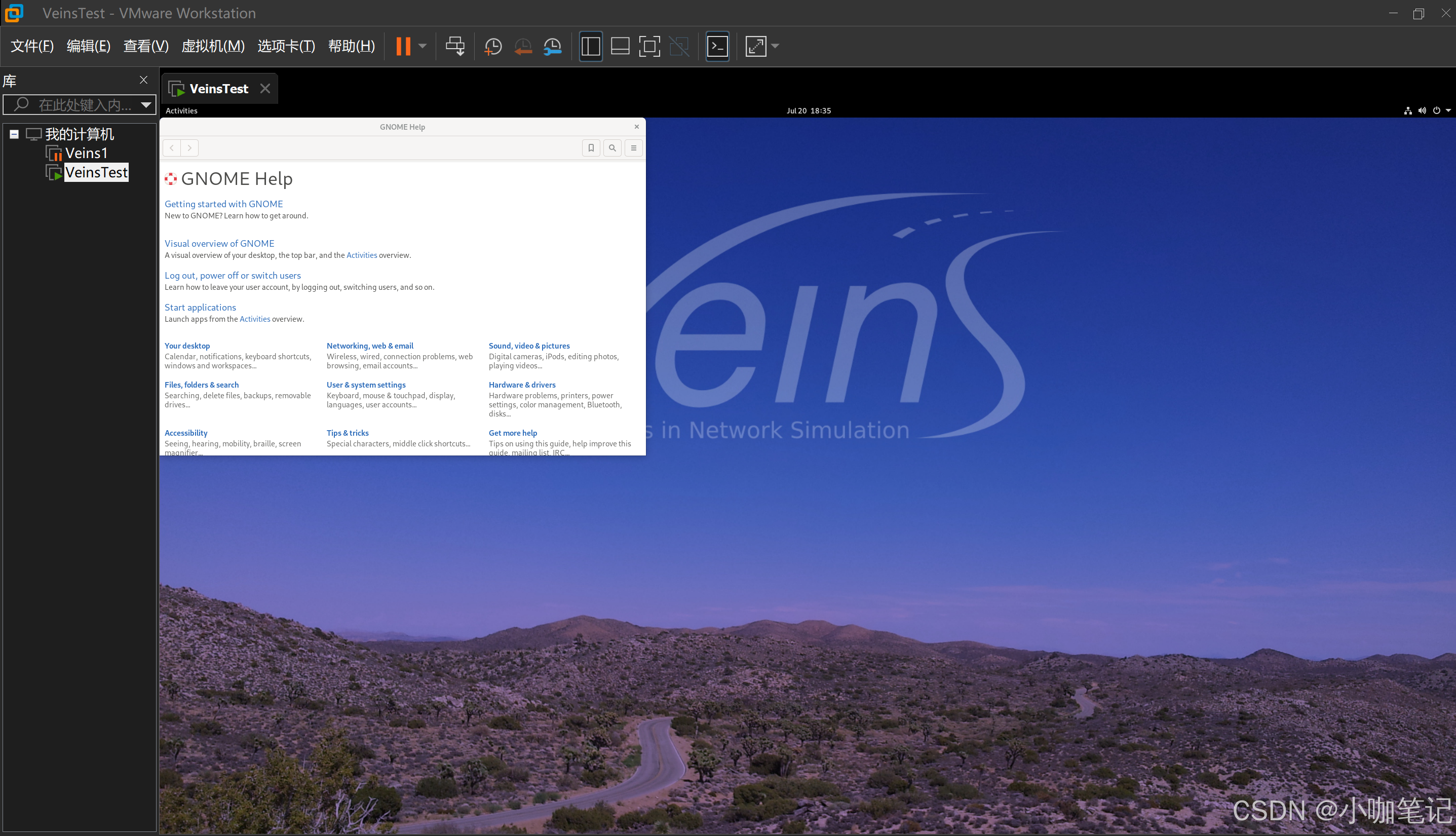Toggle the search function in GNOME Help

point(612,148)
